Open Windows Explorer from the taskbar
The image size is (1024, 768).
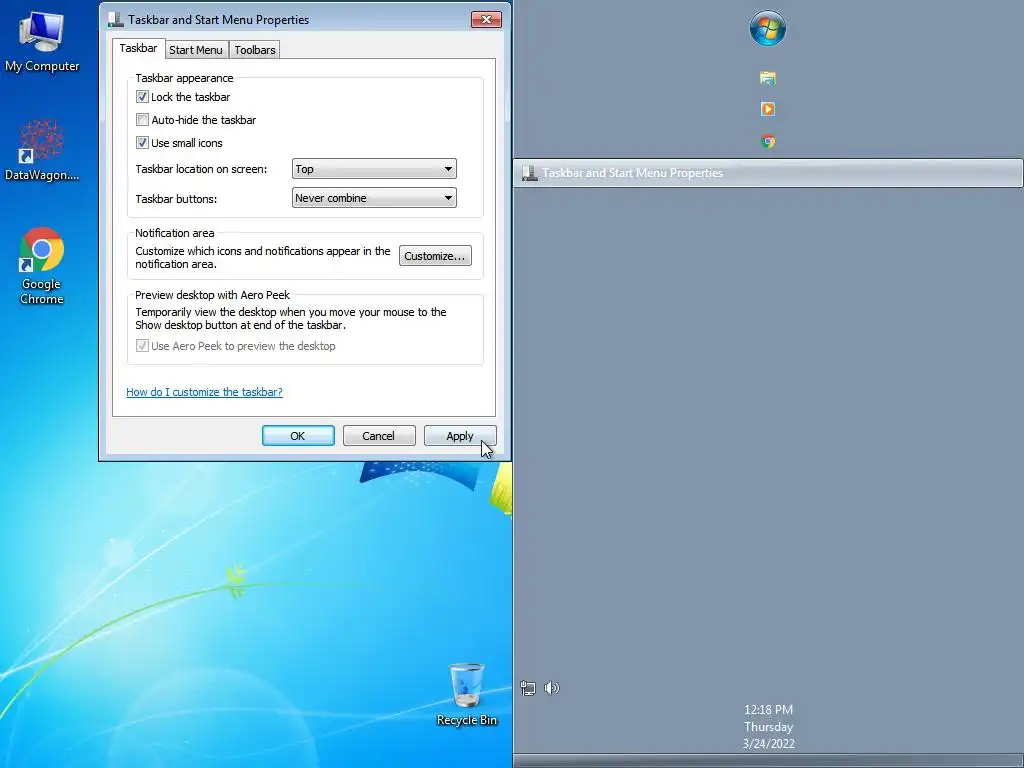[x=768, y=78]
